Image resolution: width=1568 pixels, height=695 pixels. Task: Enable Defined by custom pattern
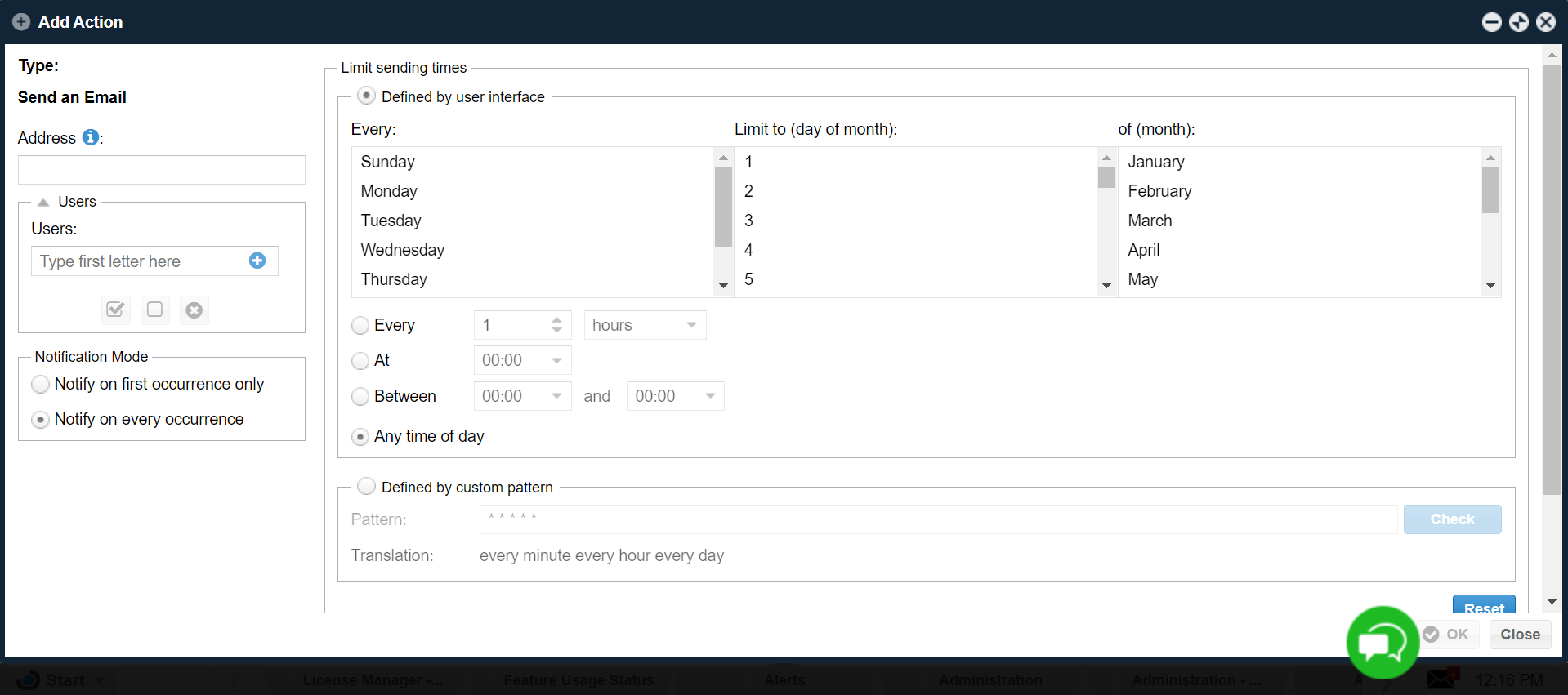click(367, 487)
